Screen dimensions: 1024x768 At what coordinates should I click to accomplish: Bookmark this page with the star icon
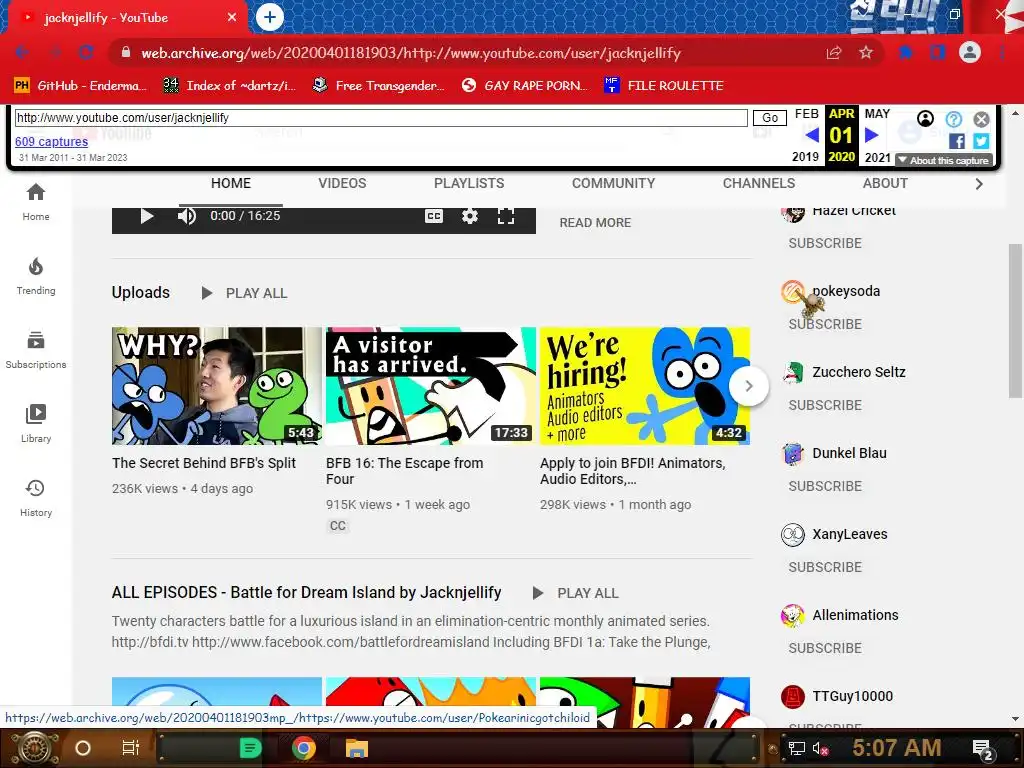tap(866, 53)
